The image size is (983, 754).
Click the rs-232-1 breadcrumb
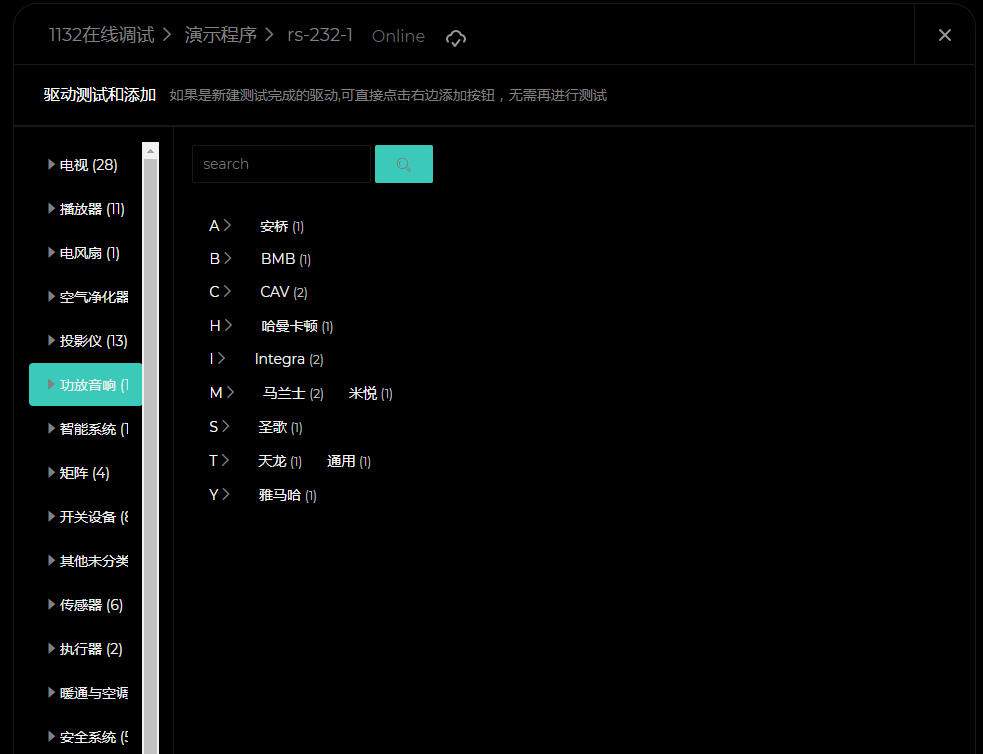point(320,35)
